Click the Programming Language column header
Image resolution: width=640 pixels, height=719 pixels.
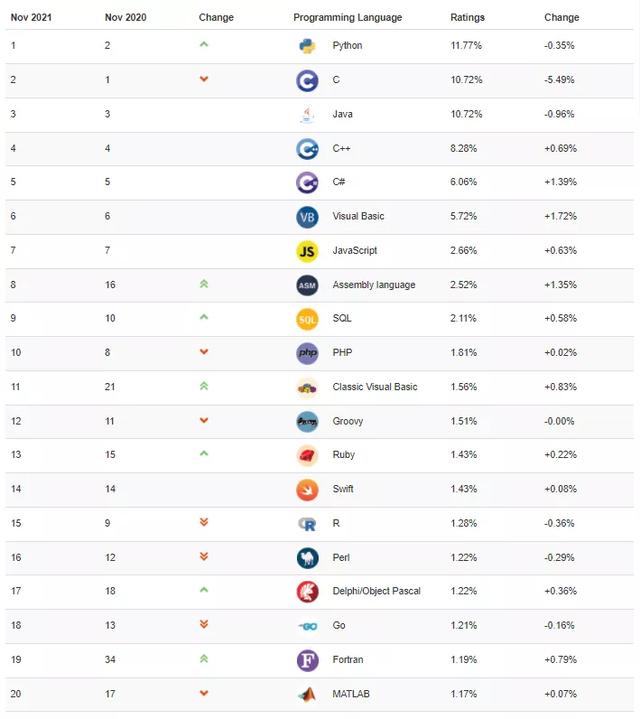point(347,17)
